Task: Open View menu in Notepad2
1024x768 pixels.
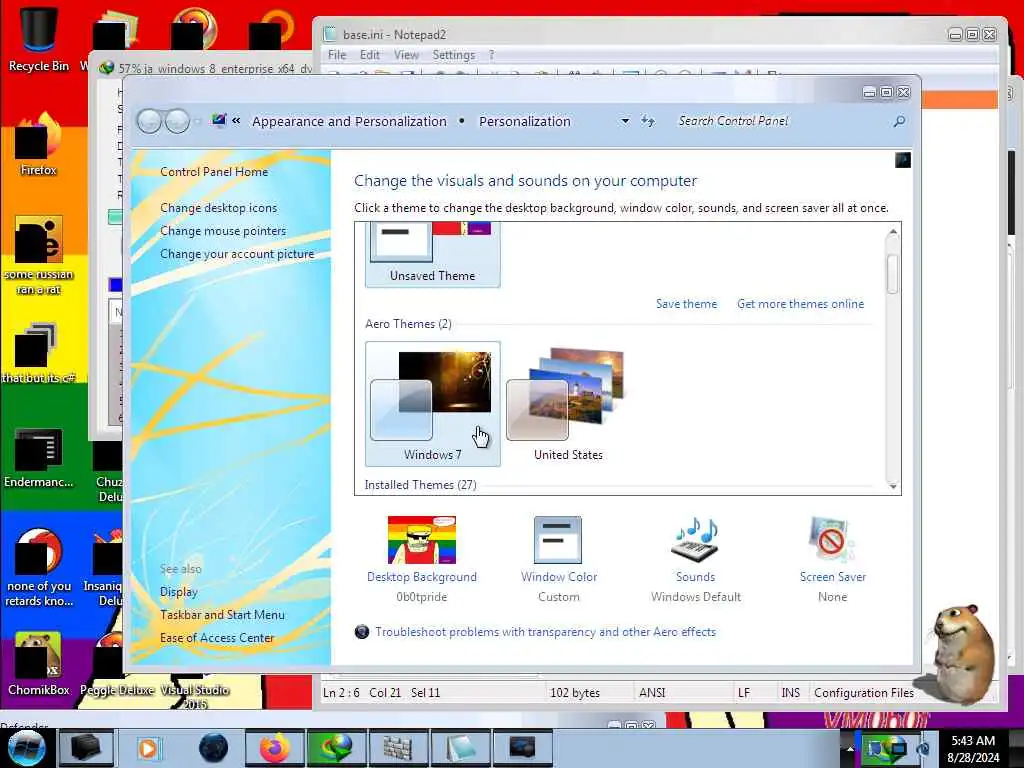Action: click(406, 55)
